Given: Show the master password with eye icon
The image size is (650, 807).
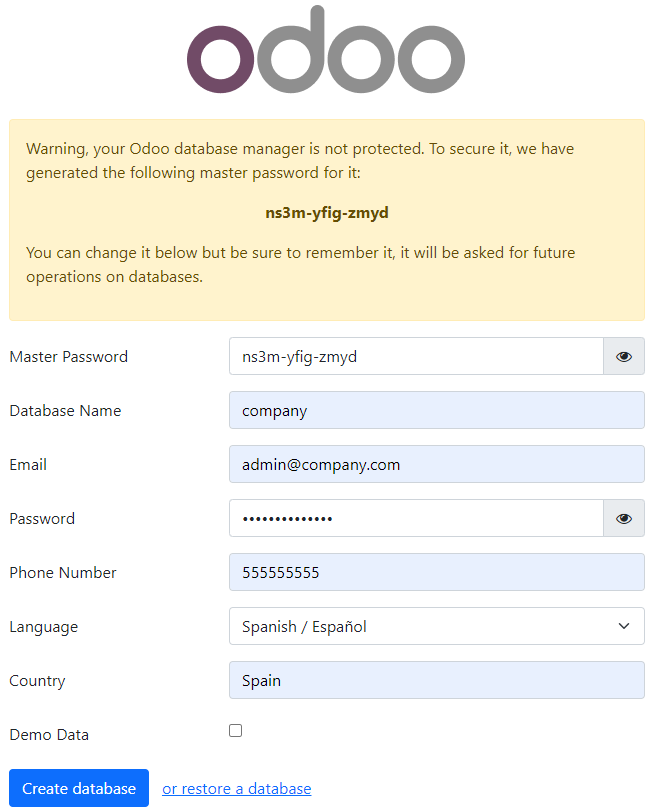Looking at the screenshot, I should (624, 356).
